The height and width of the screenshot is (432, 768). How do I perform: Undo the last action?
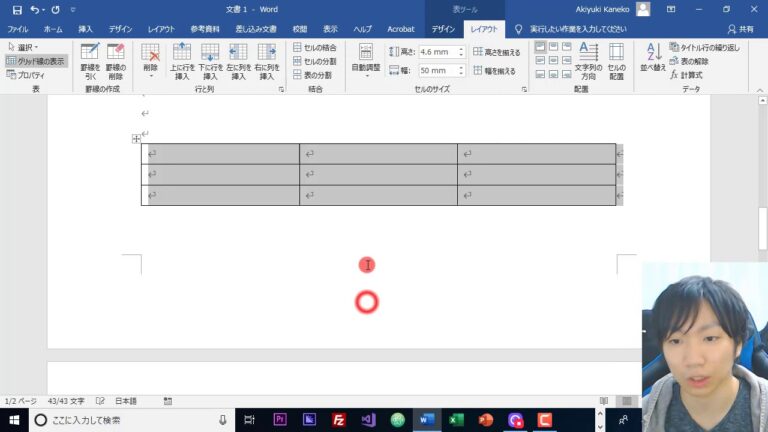click(x=34, y=10)
